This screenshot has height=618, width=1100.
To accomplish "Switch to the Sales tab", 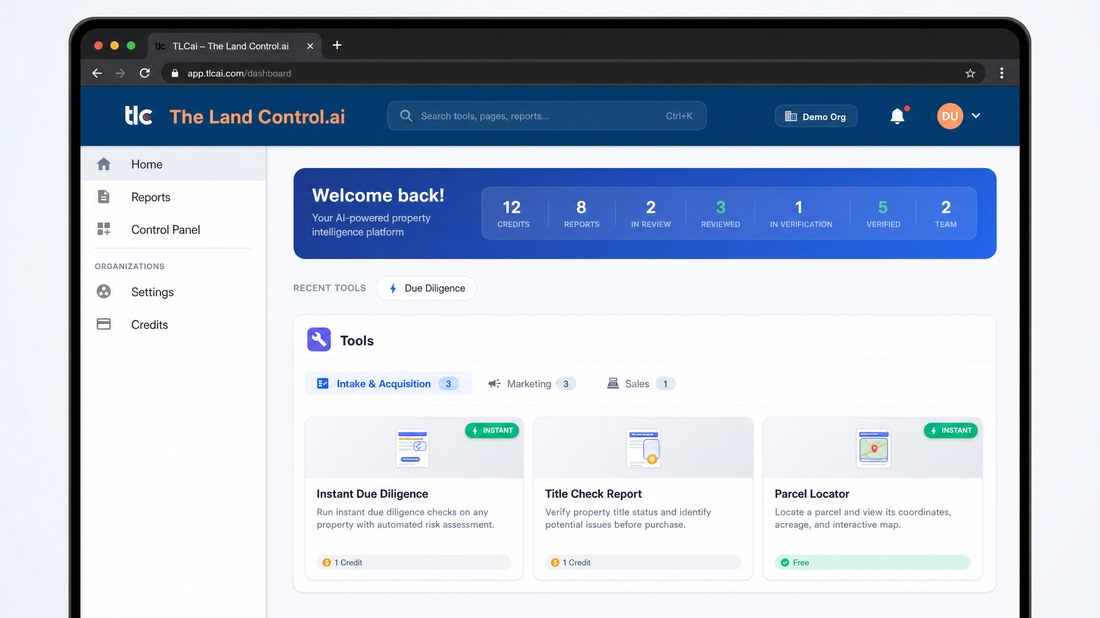I will (x=640, y=384).
